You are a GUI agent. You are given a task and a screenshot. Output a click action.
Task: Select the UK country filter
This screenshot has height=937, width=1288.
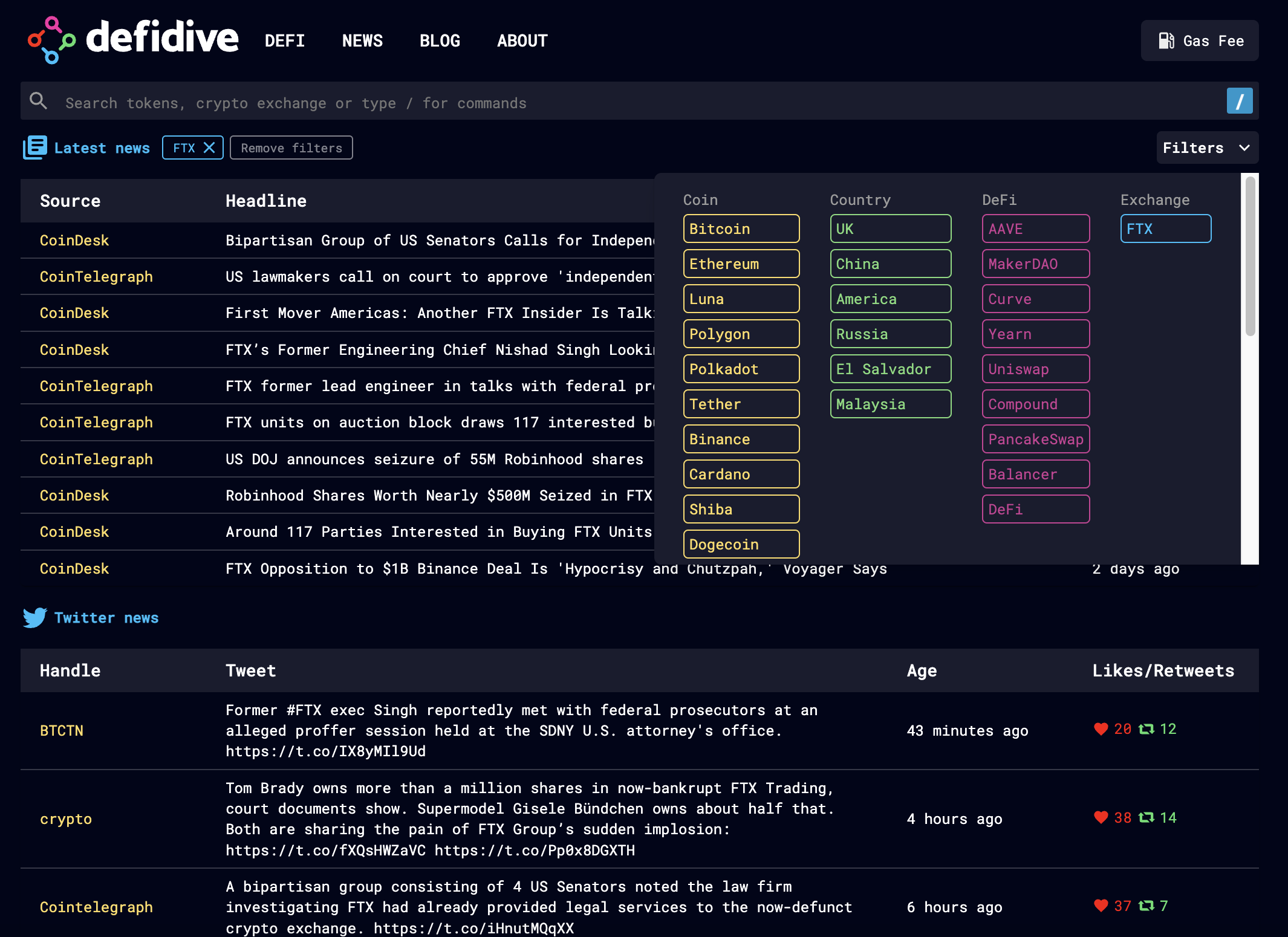pyautogui.click(x=891, y=229)
